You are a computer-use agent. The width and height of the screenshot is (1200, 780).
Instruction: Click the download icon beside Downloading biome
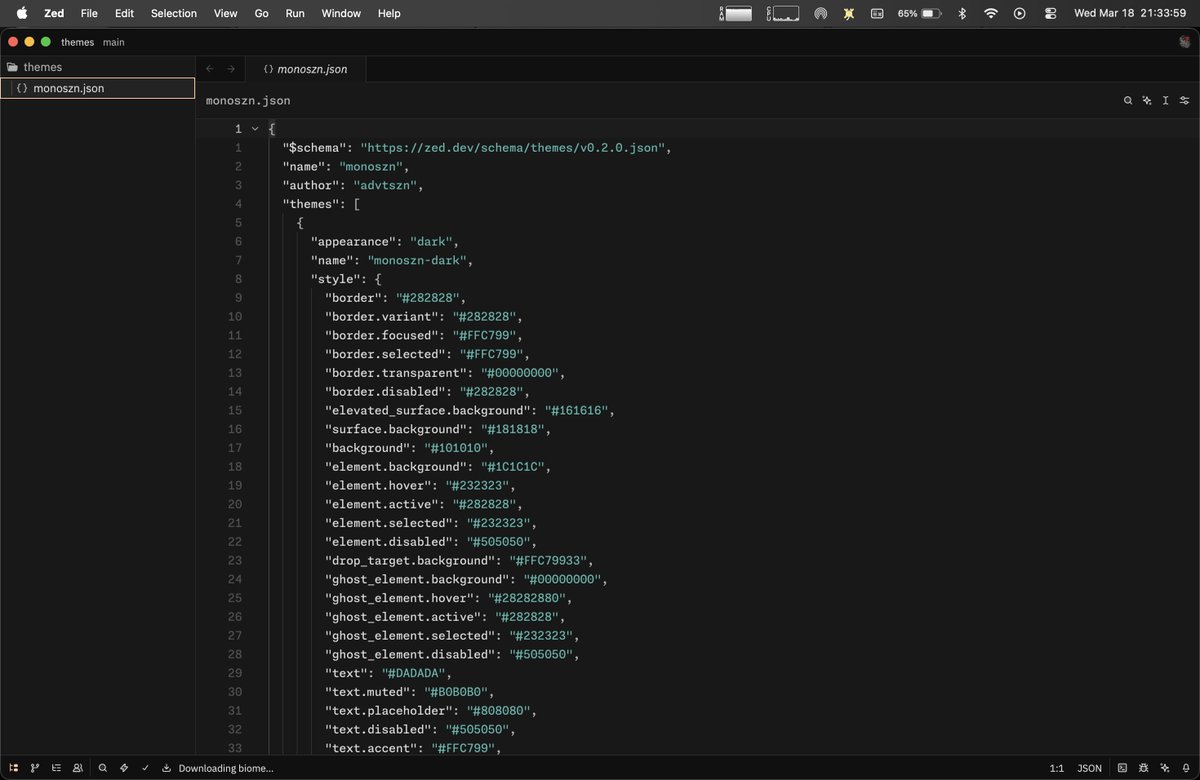[x=166, y=768]
